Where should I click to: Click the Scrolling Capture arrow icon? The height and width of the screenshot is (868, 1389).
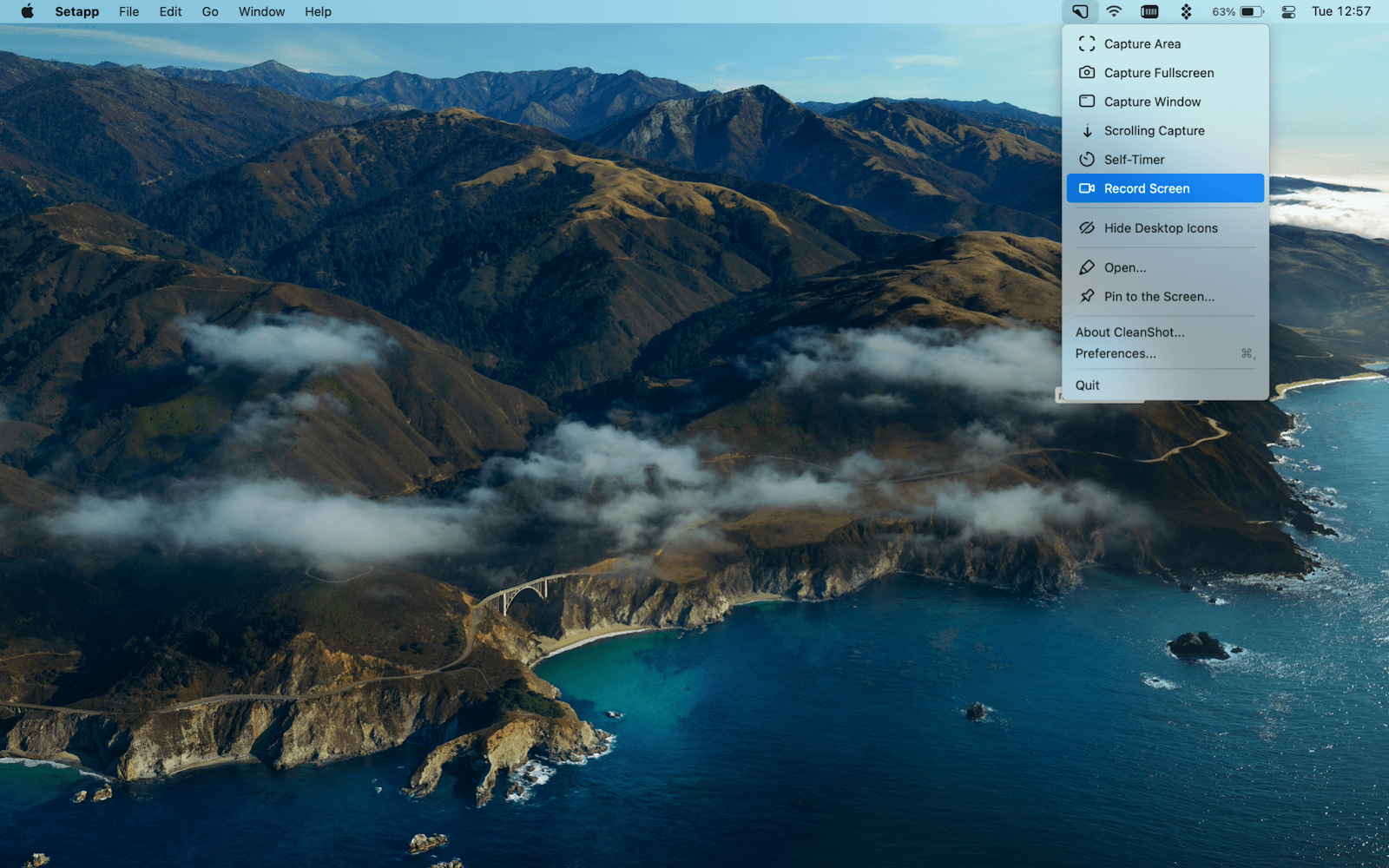pos(1087,130)
